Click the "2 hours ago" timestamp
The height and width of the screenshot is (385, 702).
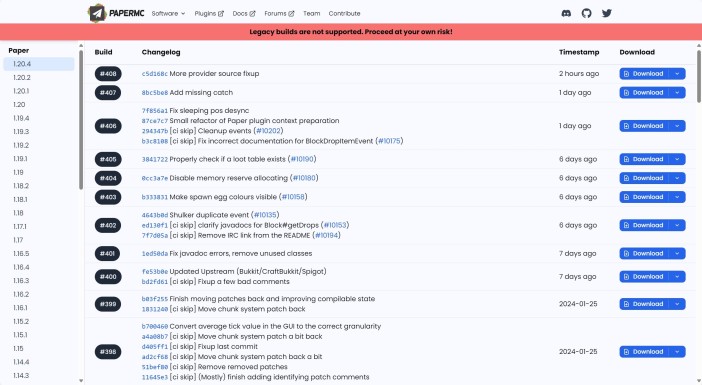(579, 74)
